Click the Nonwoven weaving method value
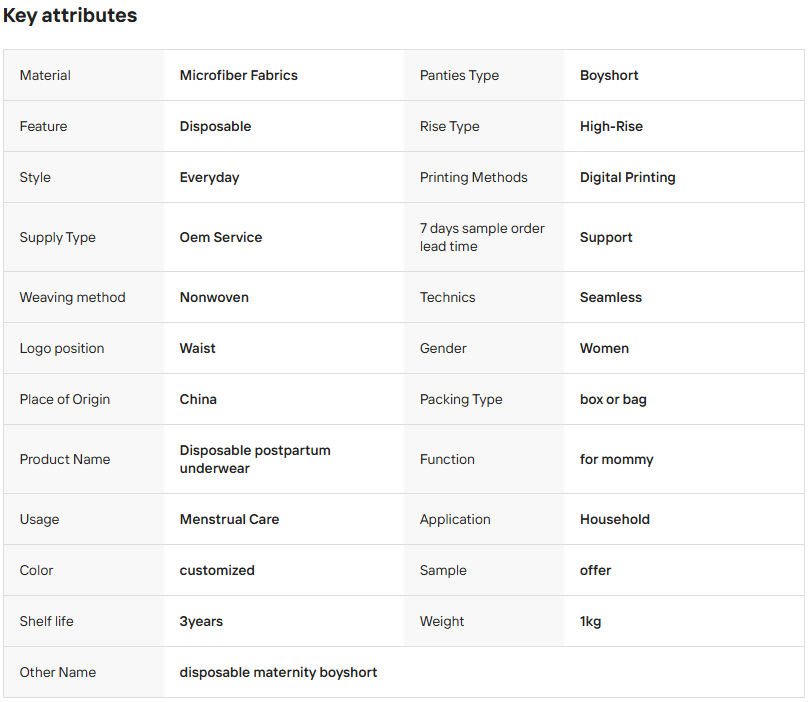Screen dimensions: 808x702 point(214,297)
